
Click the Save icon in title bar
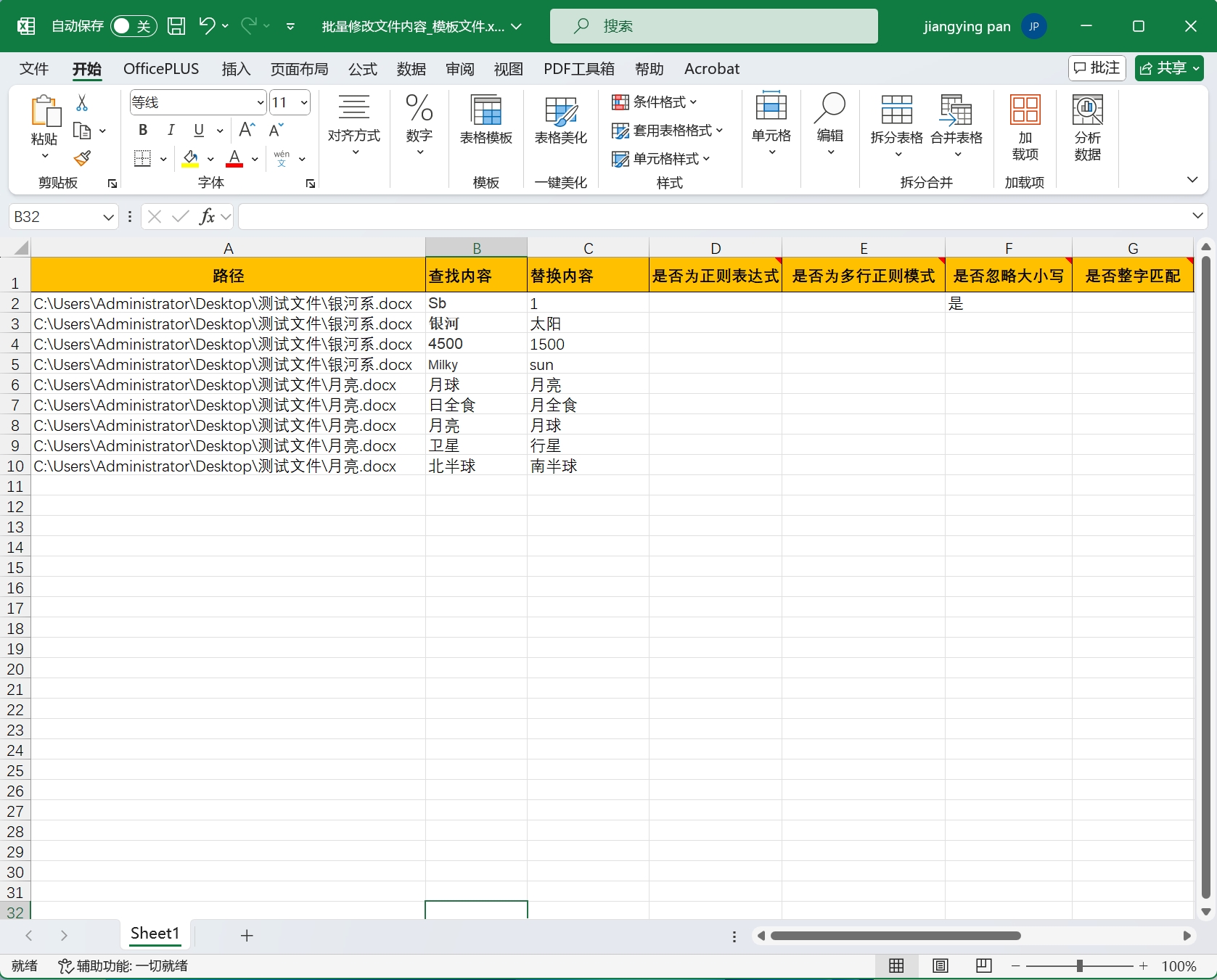point(176,26)
